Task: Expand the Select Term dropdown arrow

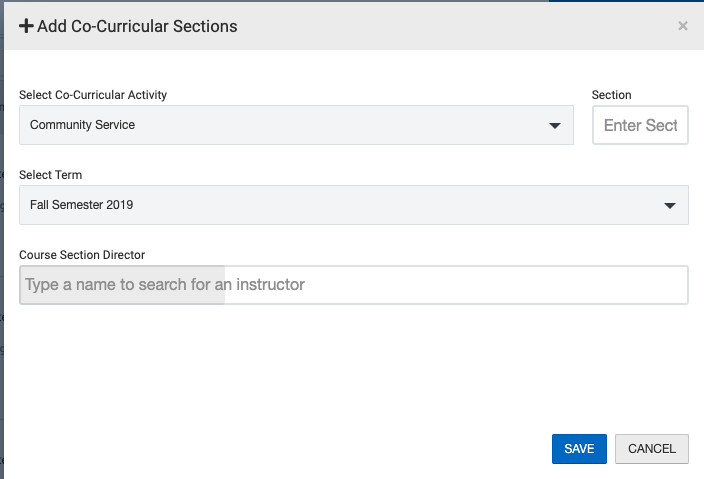Action: 670,206
